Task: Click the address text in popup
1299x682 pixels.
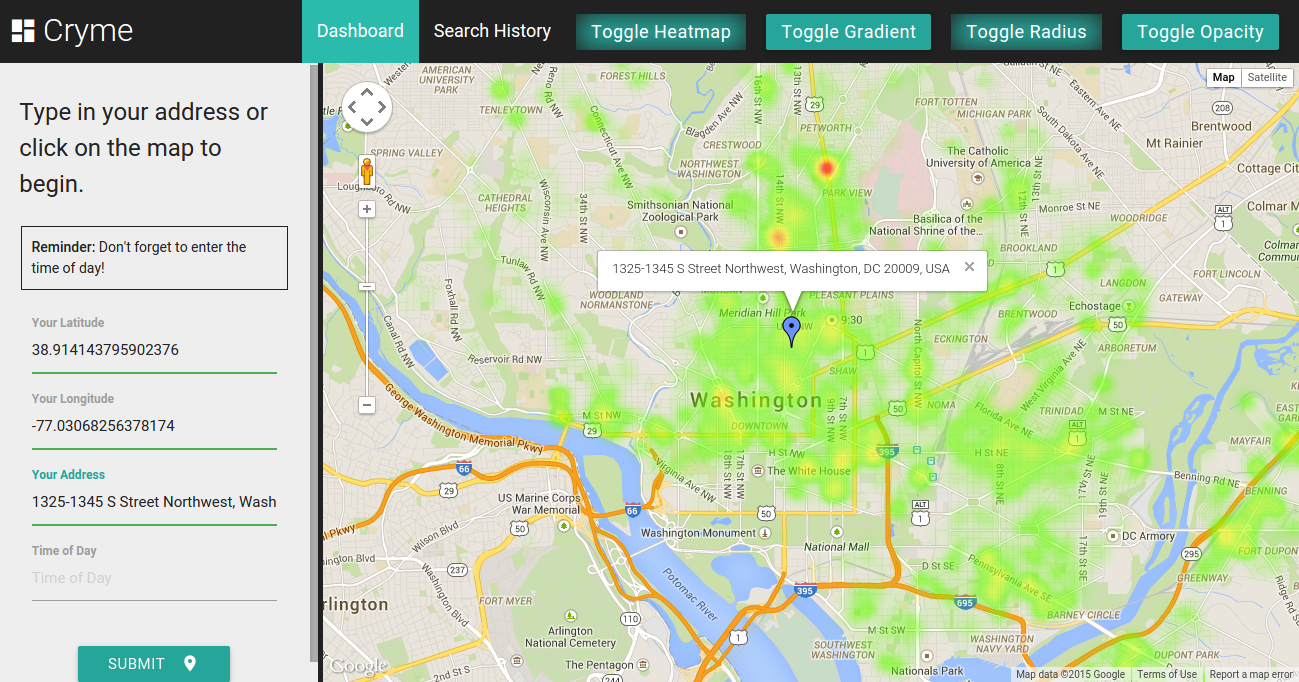Action: [x=781, y=268]
